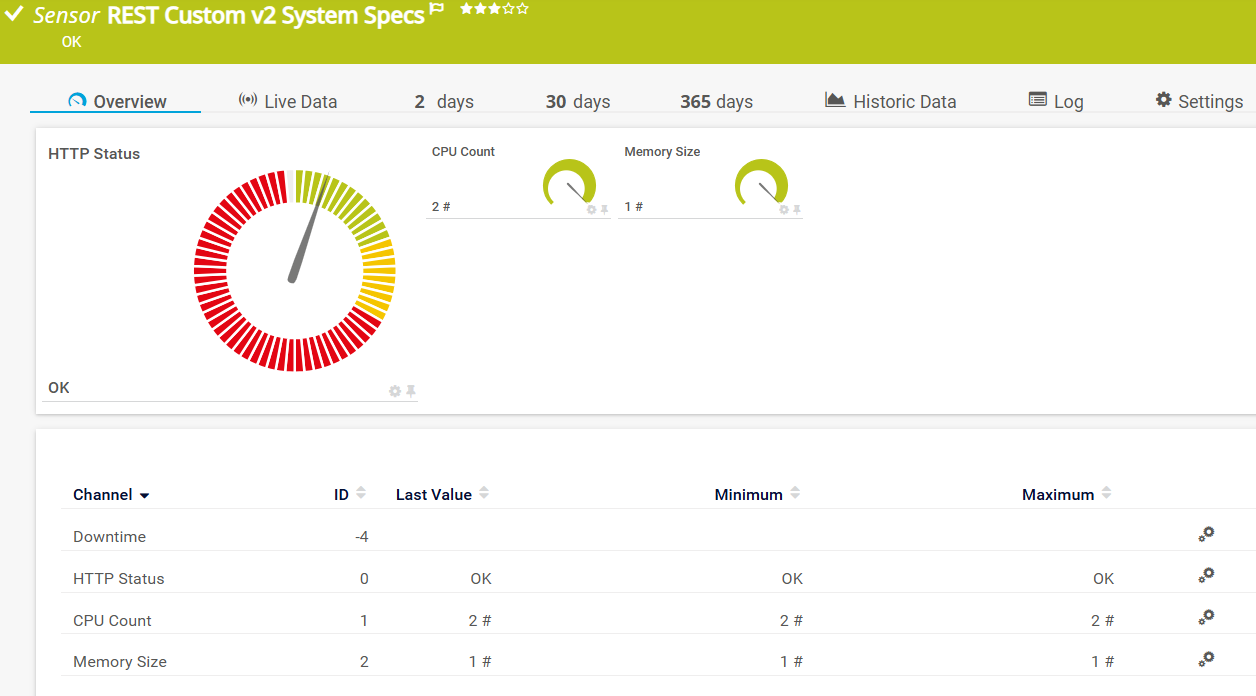Click the sensor OK checkmark status icon
This screenshot has width=1256, height=696.
click(14, 14)
